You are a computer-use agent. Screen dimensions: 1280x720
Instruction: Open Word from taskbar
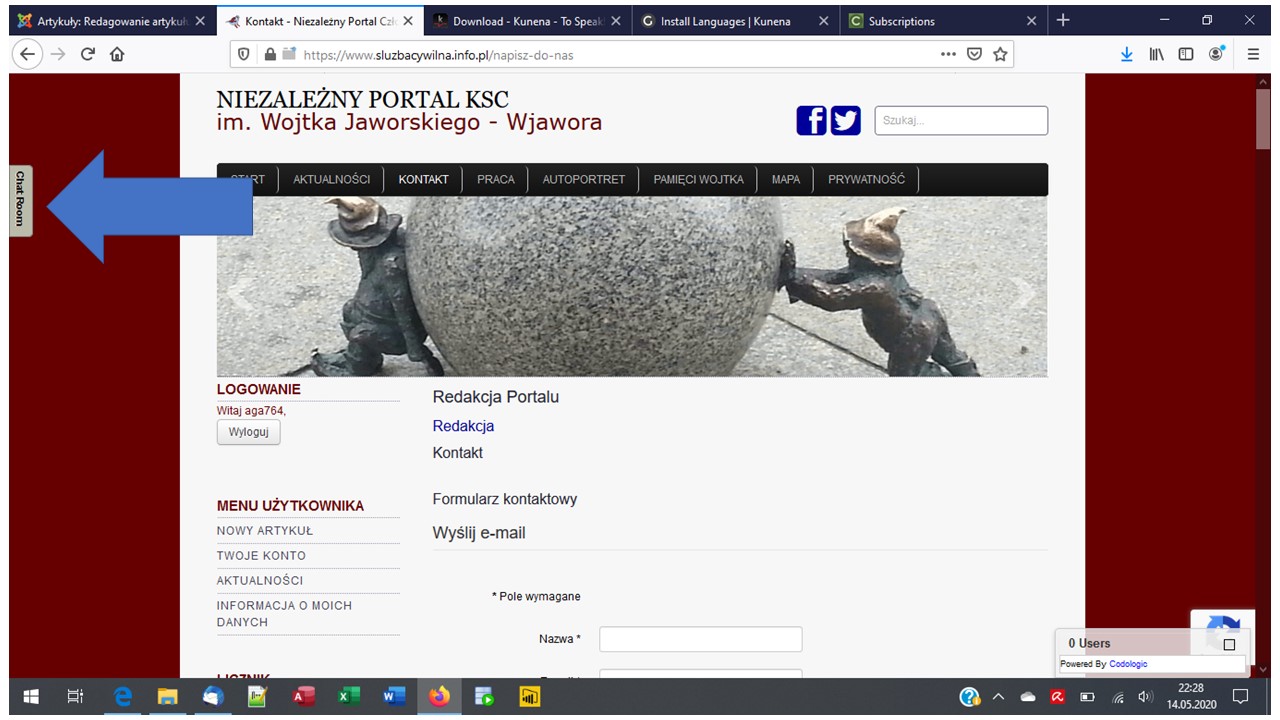(x=394, y=697)
